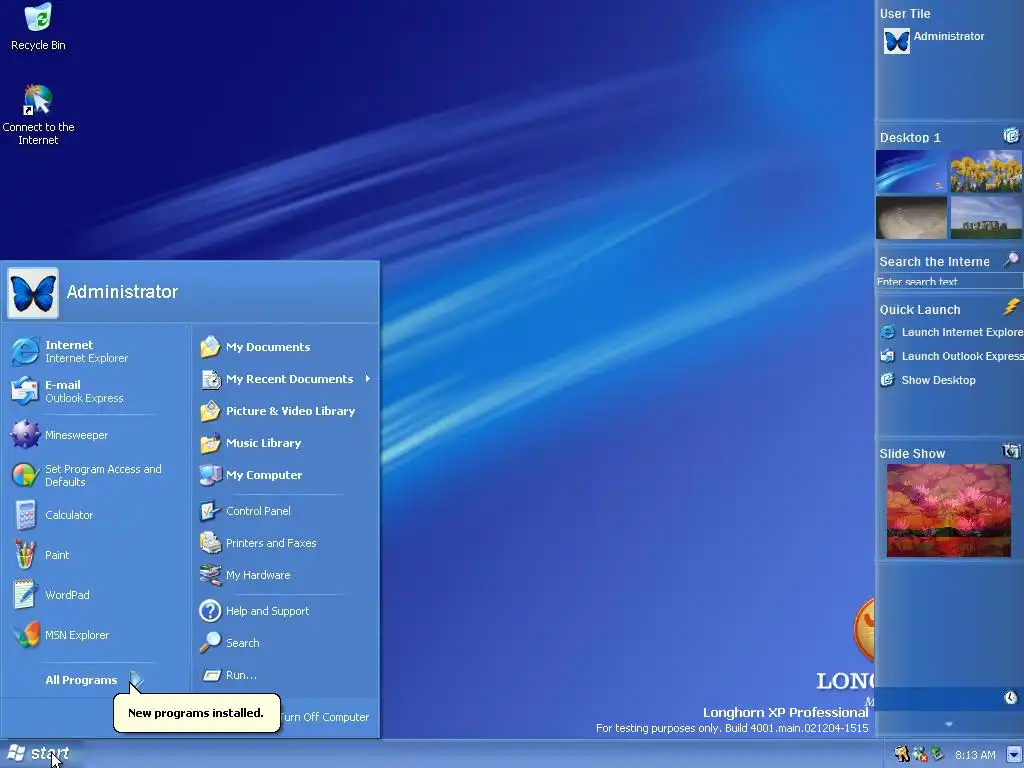Click the 8:13 AM clock
1024x768 pixels.
coord(975,755)
